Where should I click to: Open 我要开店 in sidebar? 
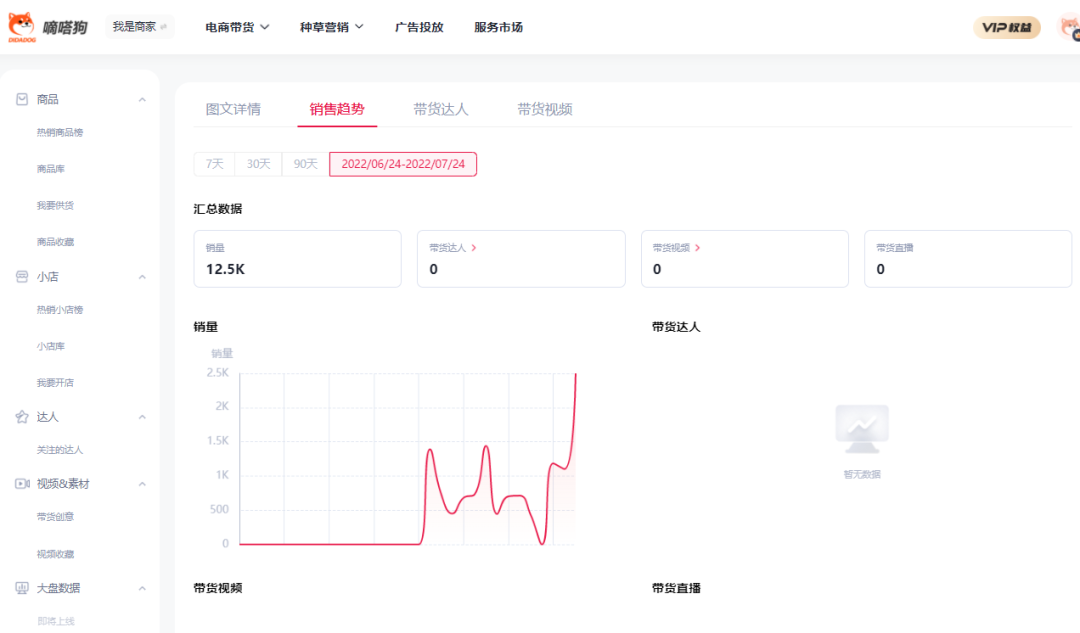(x=55, y=383)
